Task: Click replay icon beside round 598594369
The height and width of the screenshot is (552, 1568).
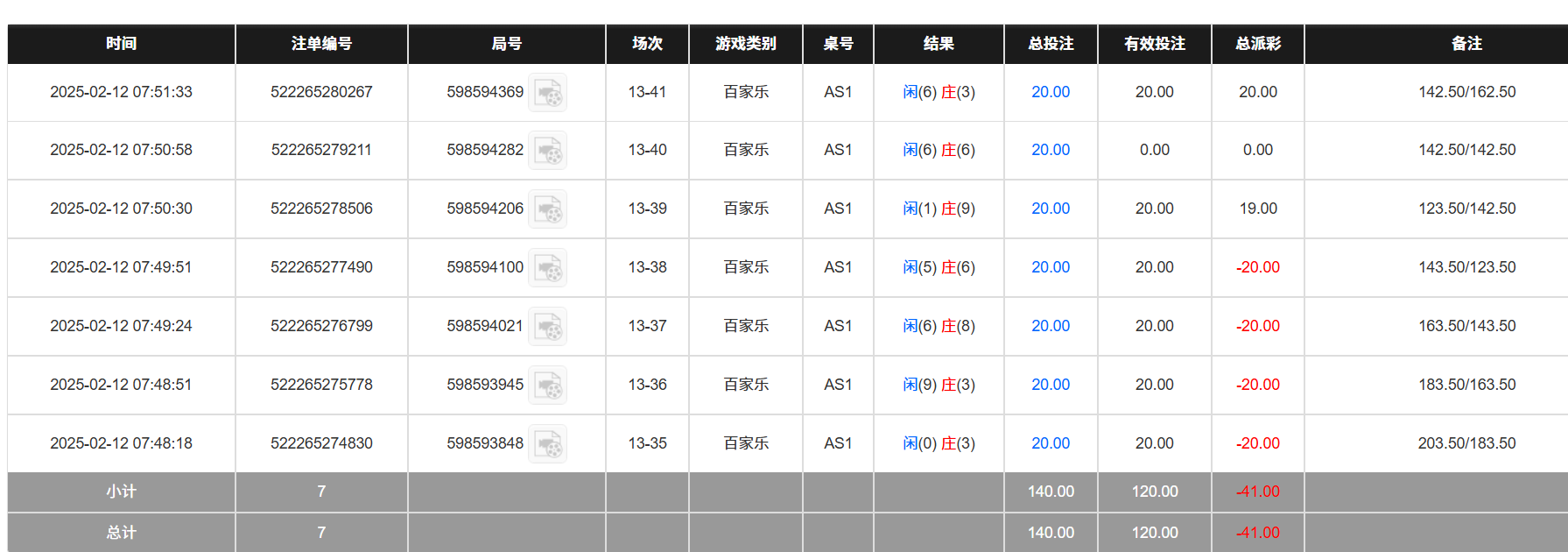Action: pyautogui.click(x=548, y=93)
